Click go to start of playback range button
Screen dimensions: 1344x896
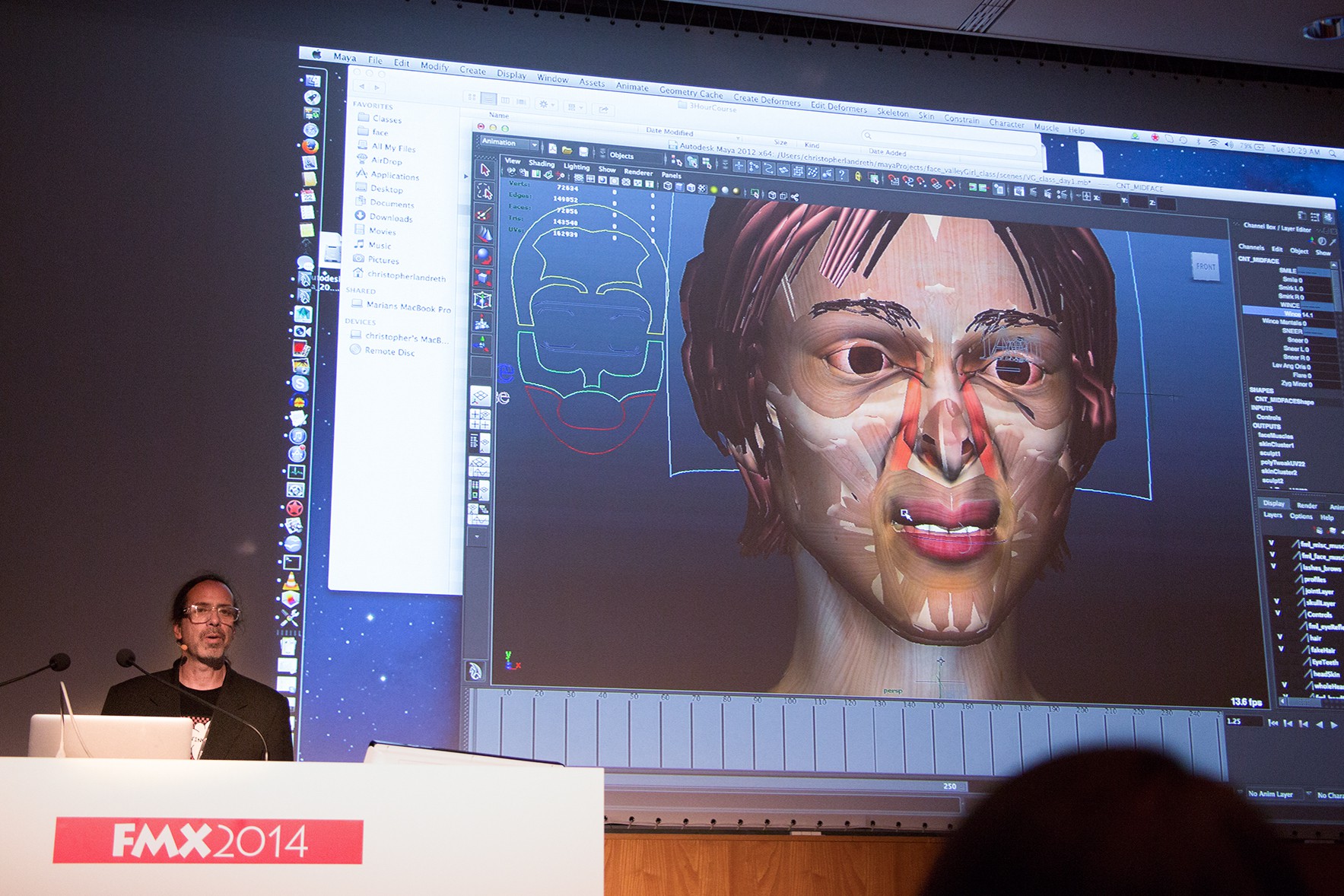pos(1273,723)
